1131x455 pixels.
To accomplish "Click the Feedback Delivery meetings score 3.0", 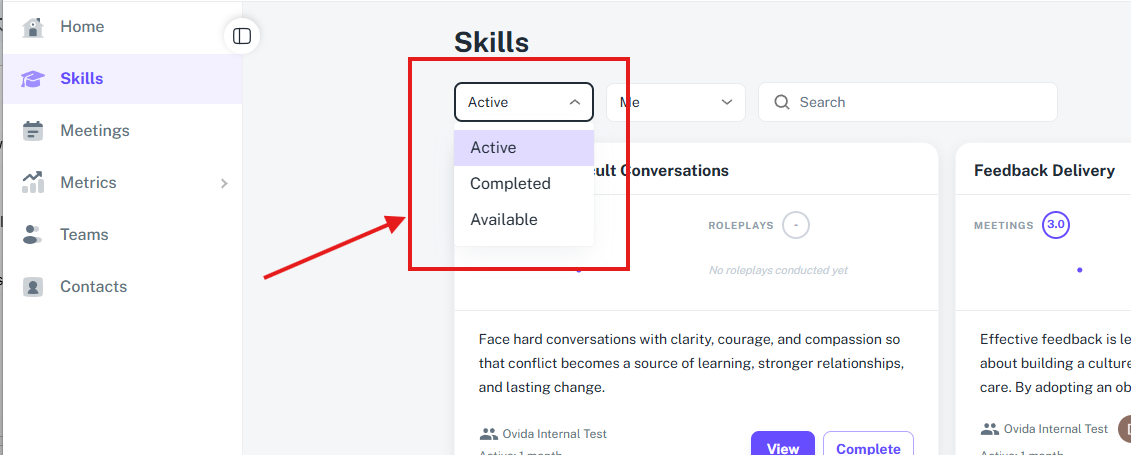I will tap(1056, 225).
